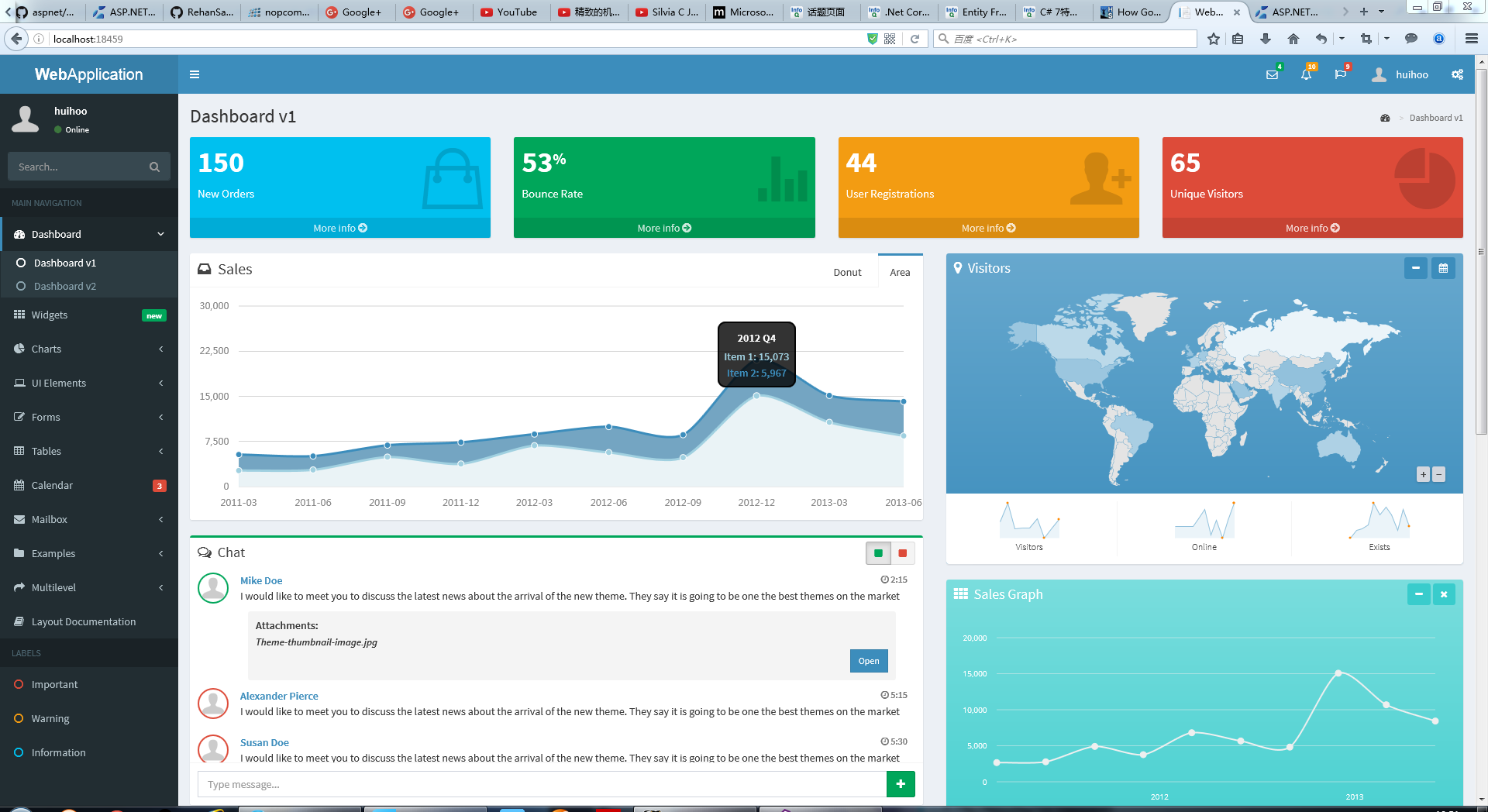Close the Sales Graph panel
The width and height of the screenshot is (1488, 812).
[1443, 594]
